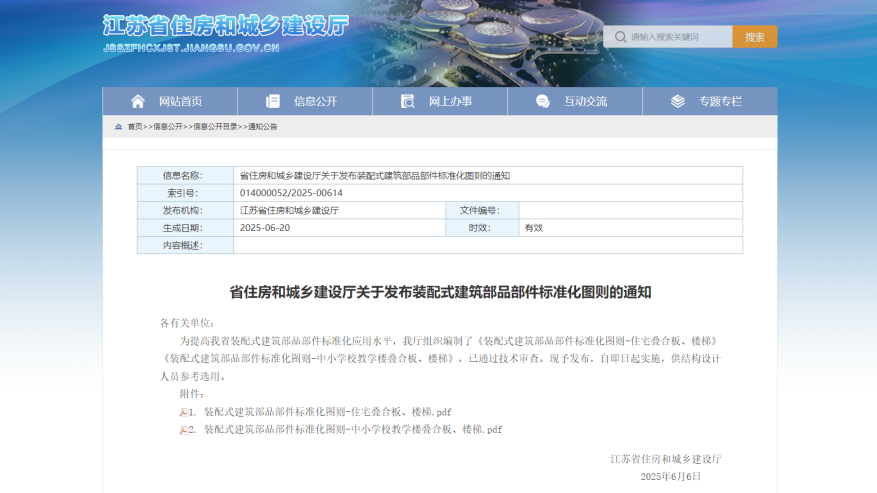Click the 江苏省住房和城乡建设厅 site logo
Screen dimensions: 877x493
pos(225,26)
